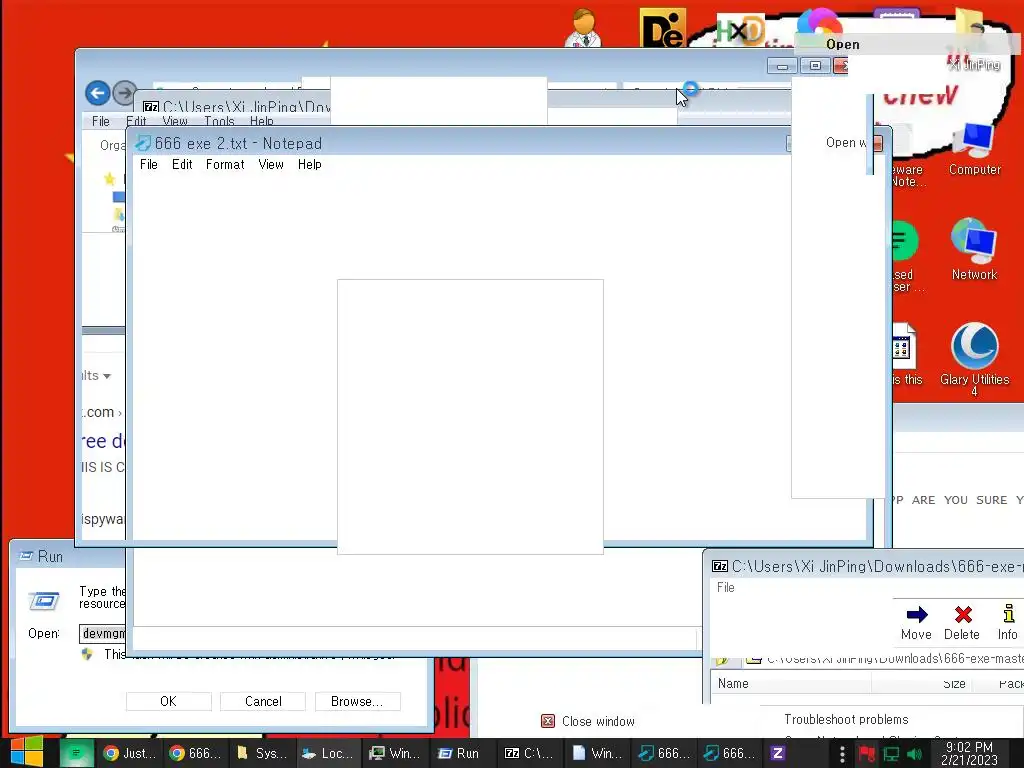The height and width of the screenshot is (768, 1024).
Task: Click the red Delete button in 7-Zip
Action: coord(962,622)
